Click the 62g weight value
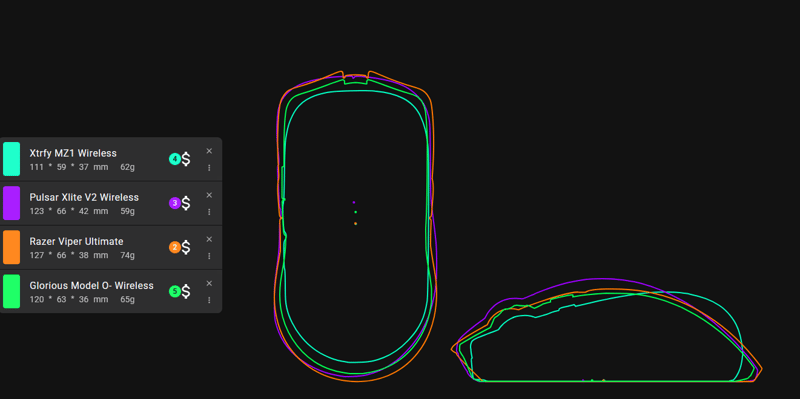 128,167
